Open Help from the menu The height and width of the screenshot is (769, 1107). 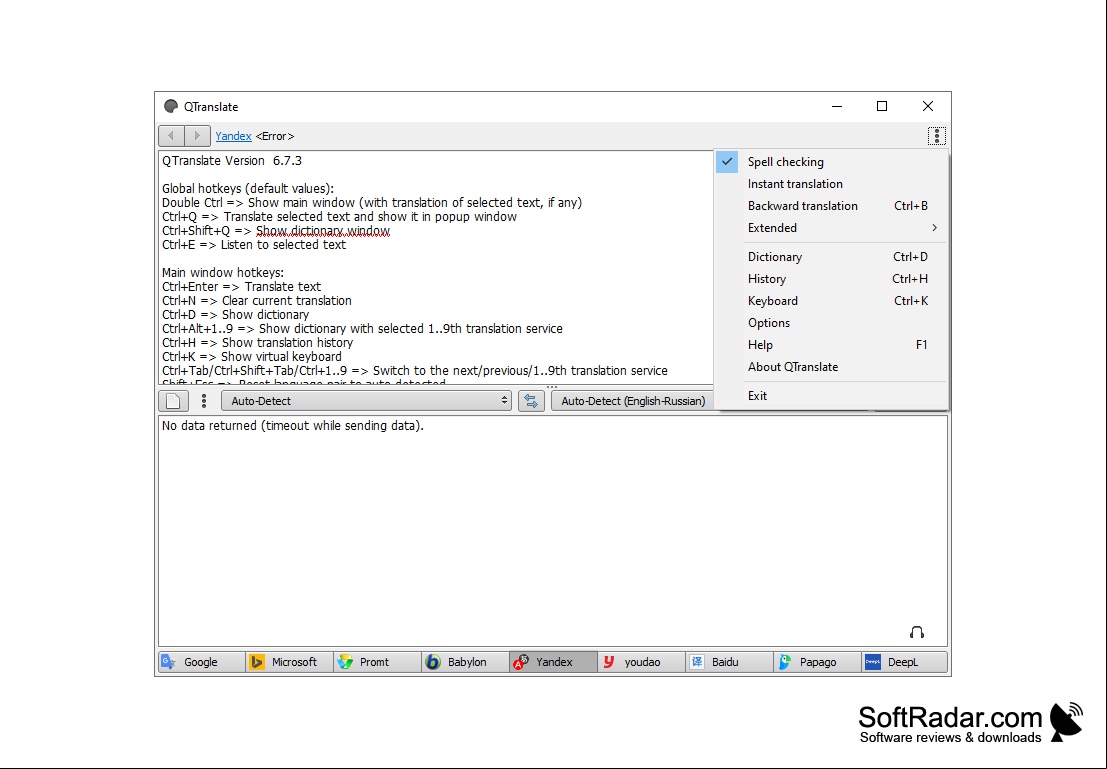coord(831,344)
